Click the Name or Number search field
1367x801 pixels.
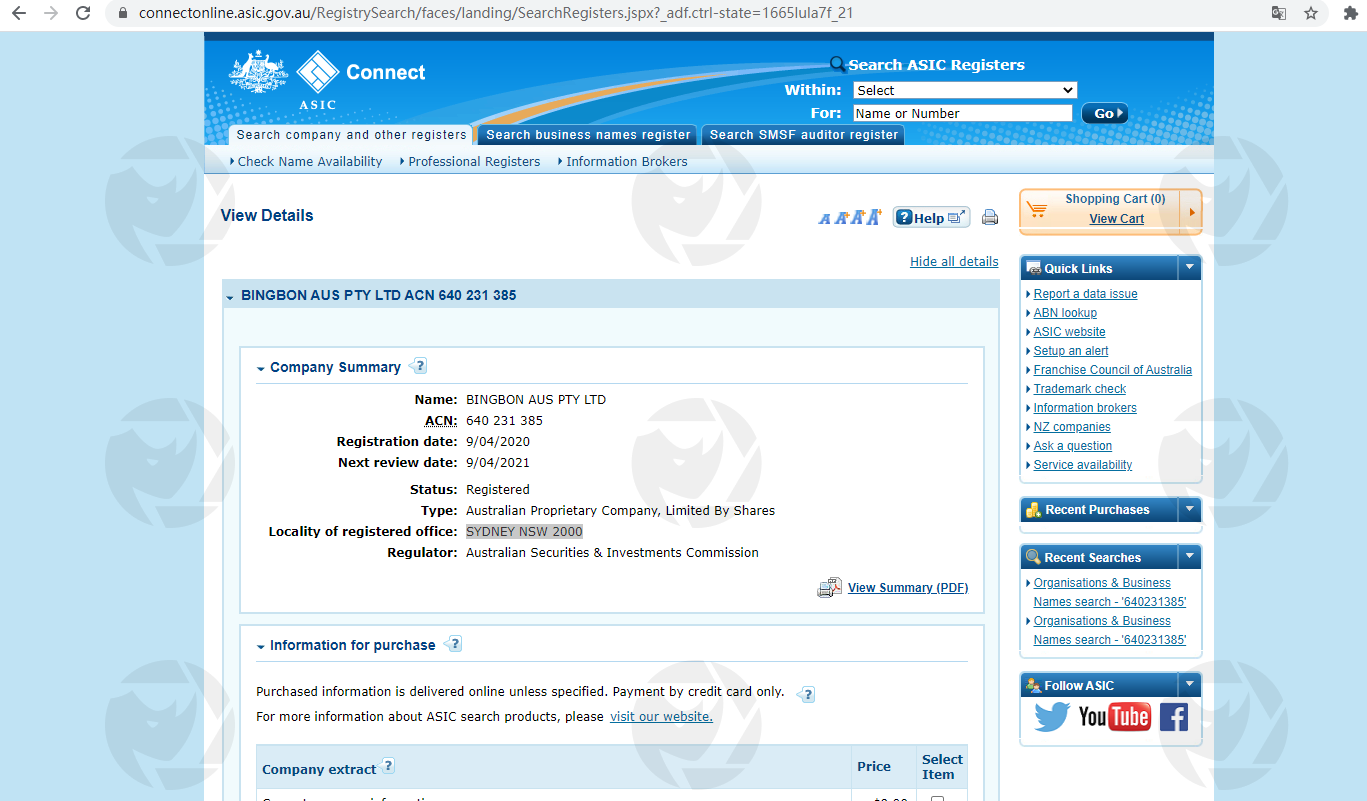tap(961, 114)
